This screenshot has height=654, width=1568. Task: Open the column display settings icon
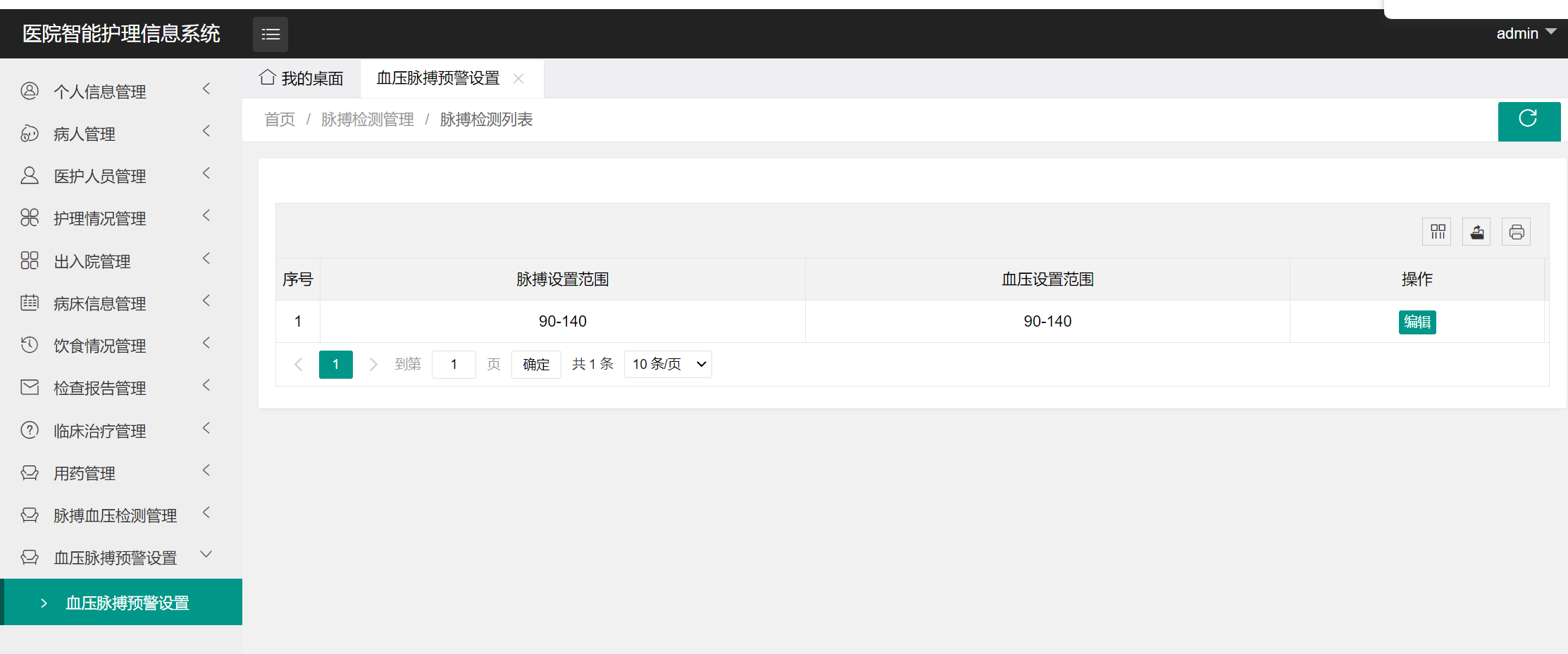[1437, 231]
